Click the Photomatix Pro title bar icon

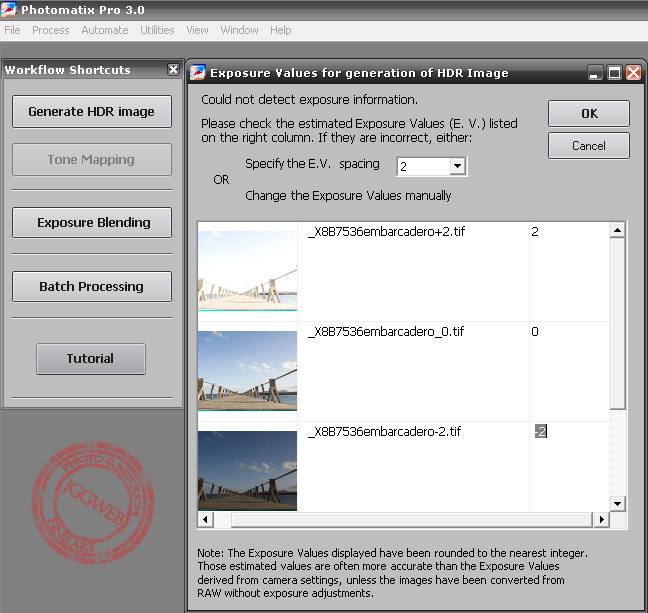click(9, 10)
